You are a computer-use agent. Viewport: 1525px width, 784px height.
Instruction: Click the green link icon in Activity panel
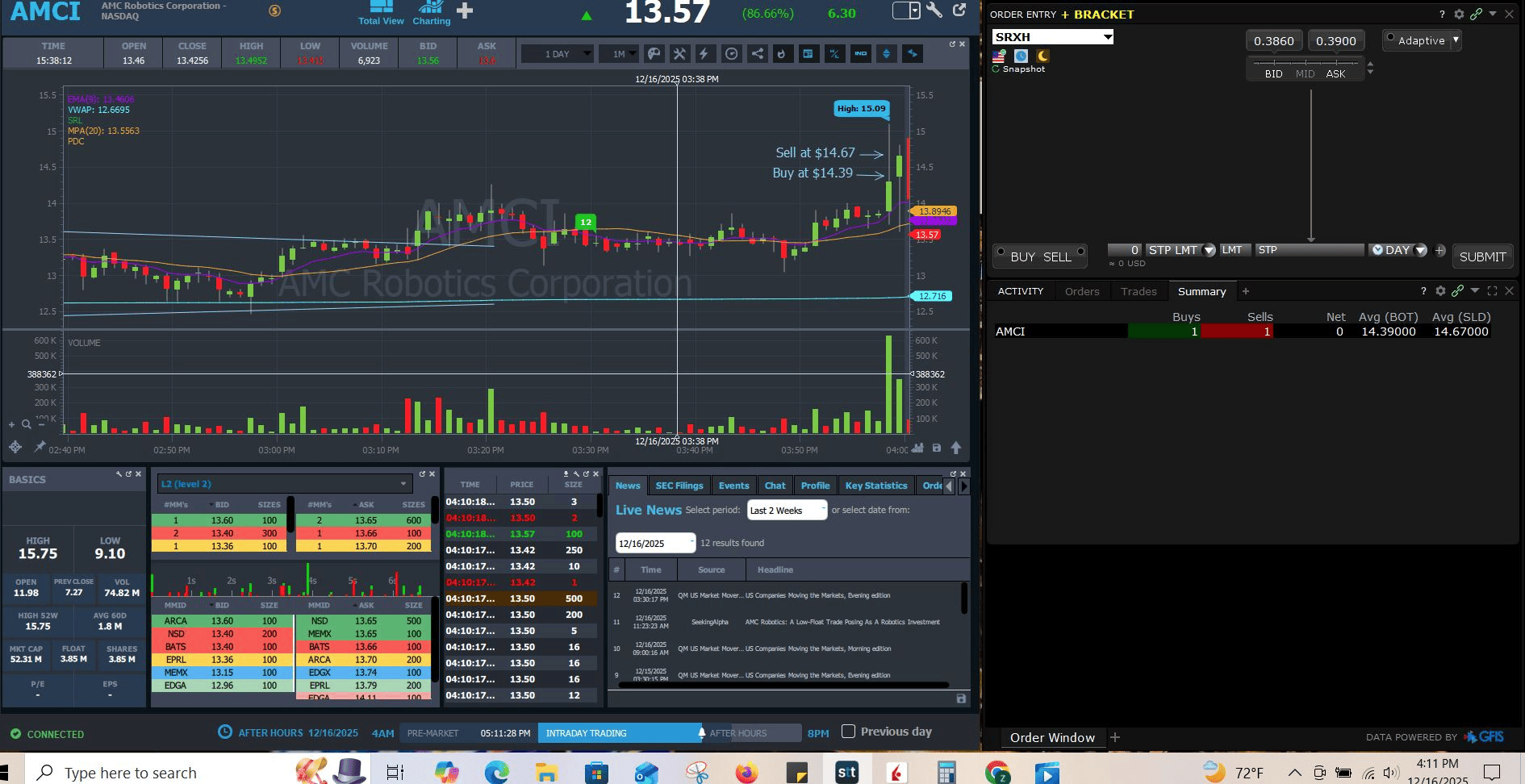pyautogui.click(x=1457, y=291)
